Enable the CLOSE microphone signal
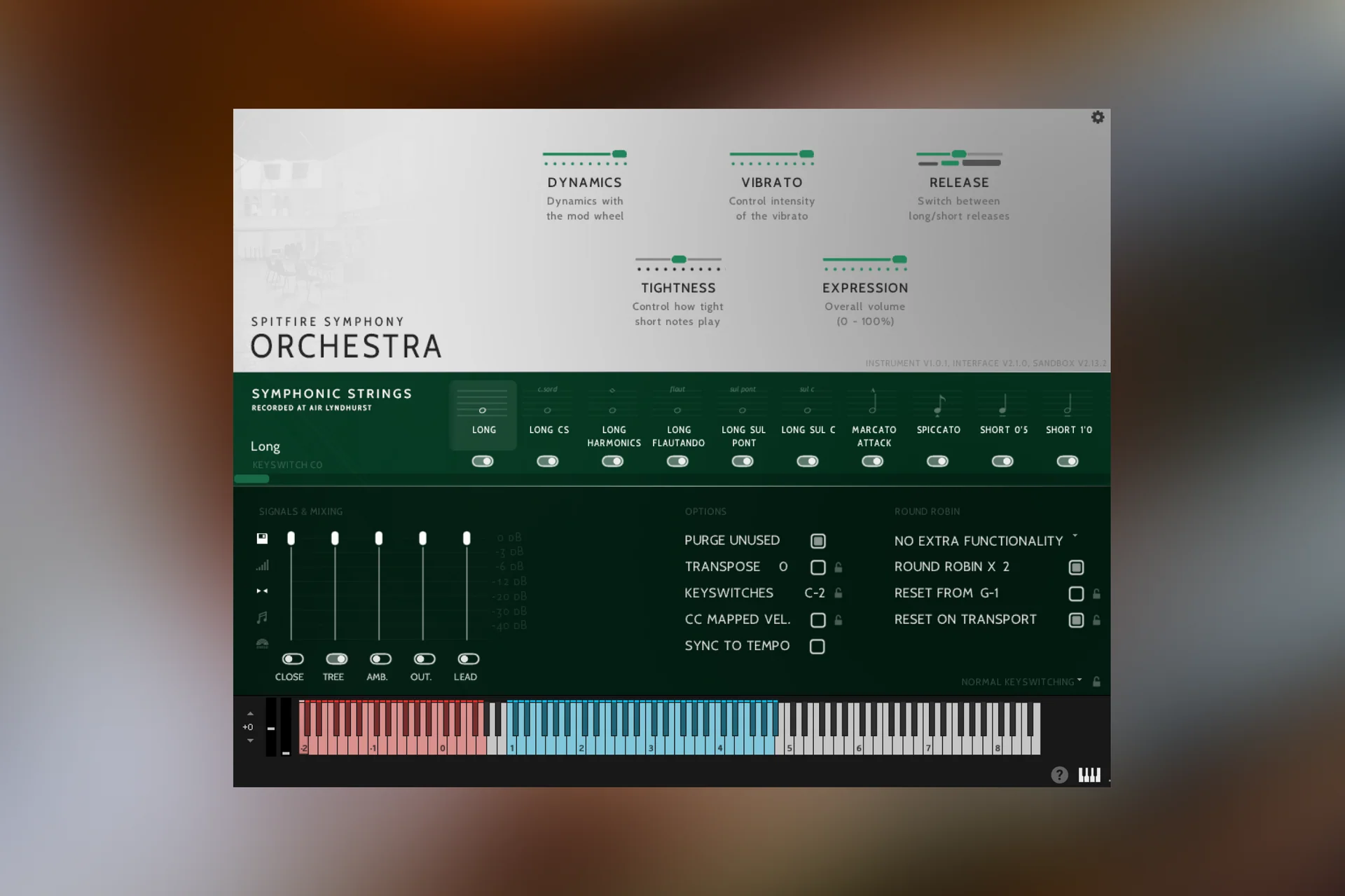 (x=291, y=659)
